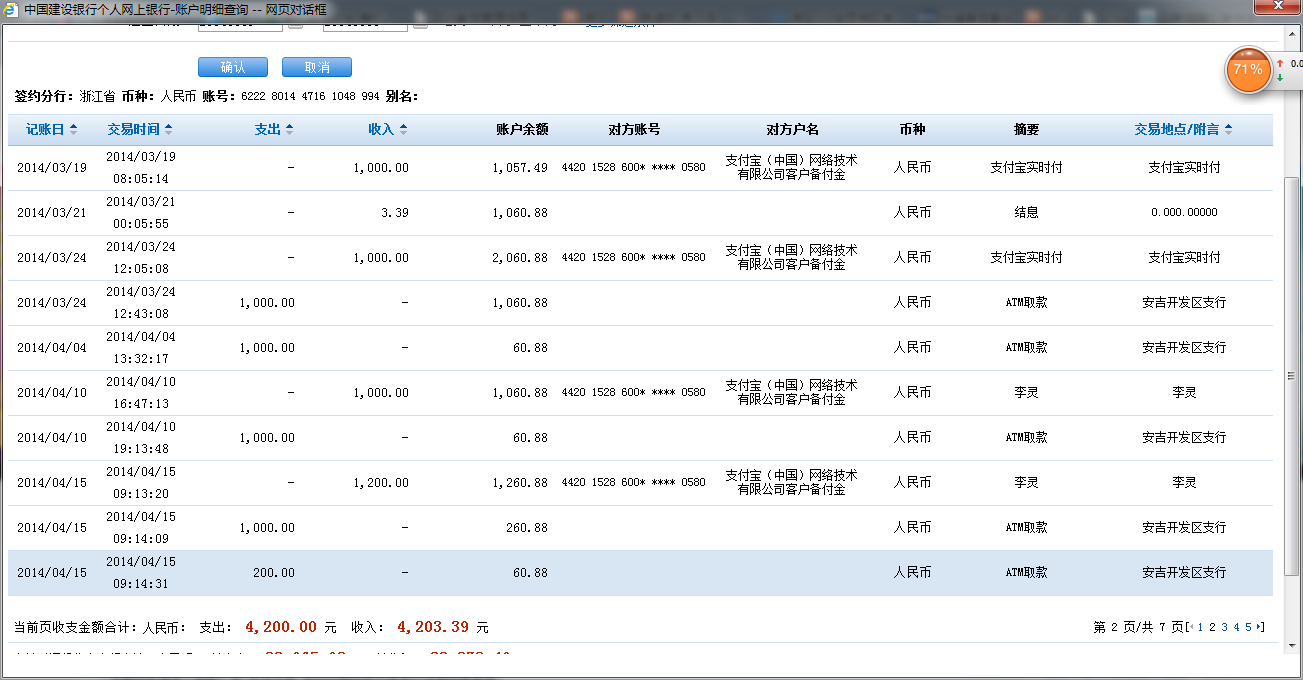Click the sort arrows beside 记账日
This screenshot has width=1303, height=680.
(x=72, y=130)
